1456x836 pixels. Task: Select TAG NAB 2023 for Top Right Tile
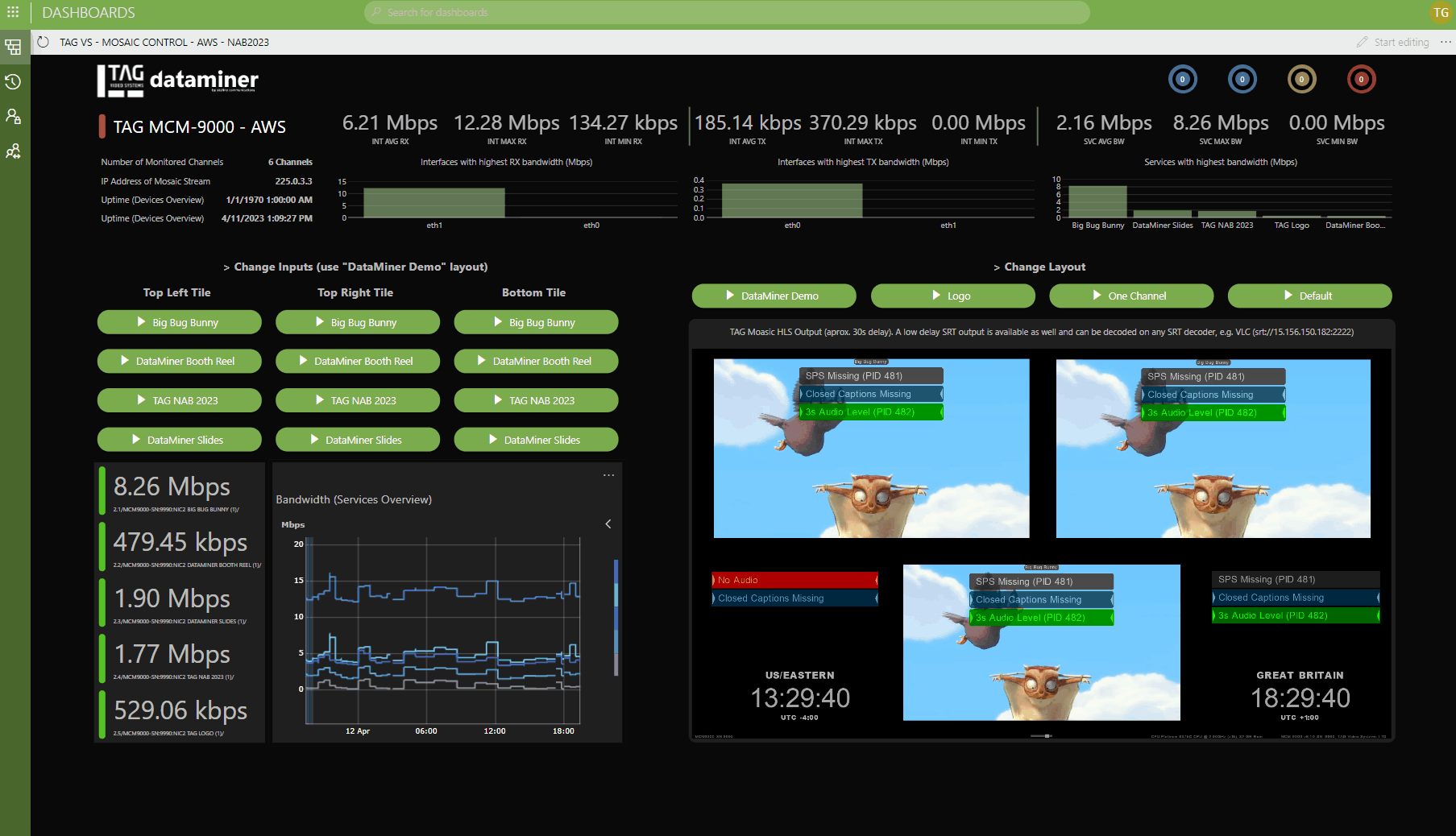(x=358, y=400)
